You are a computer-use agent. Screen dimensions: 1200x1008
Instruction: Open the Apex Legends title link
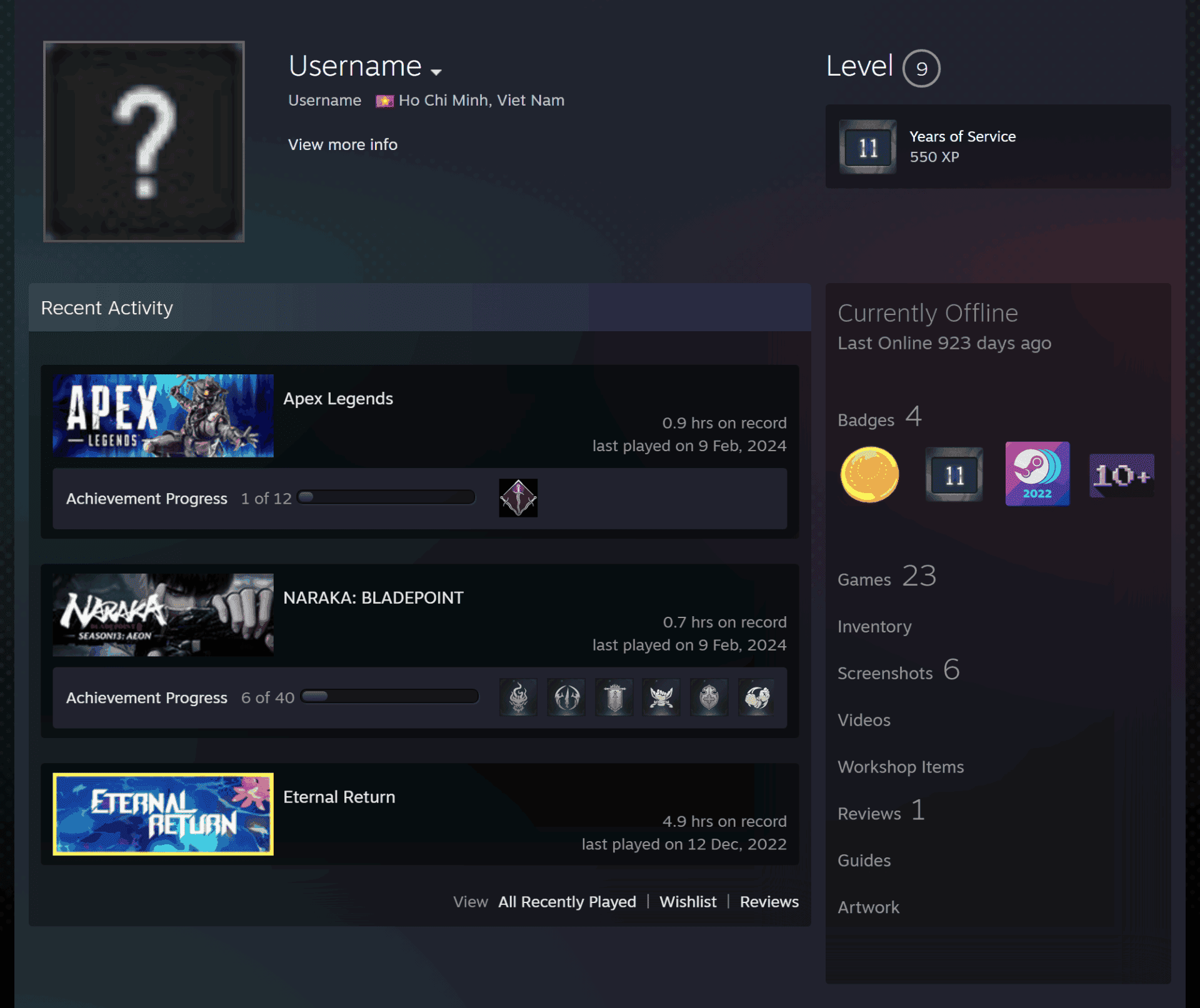pos(338,399)
